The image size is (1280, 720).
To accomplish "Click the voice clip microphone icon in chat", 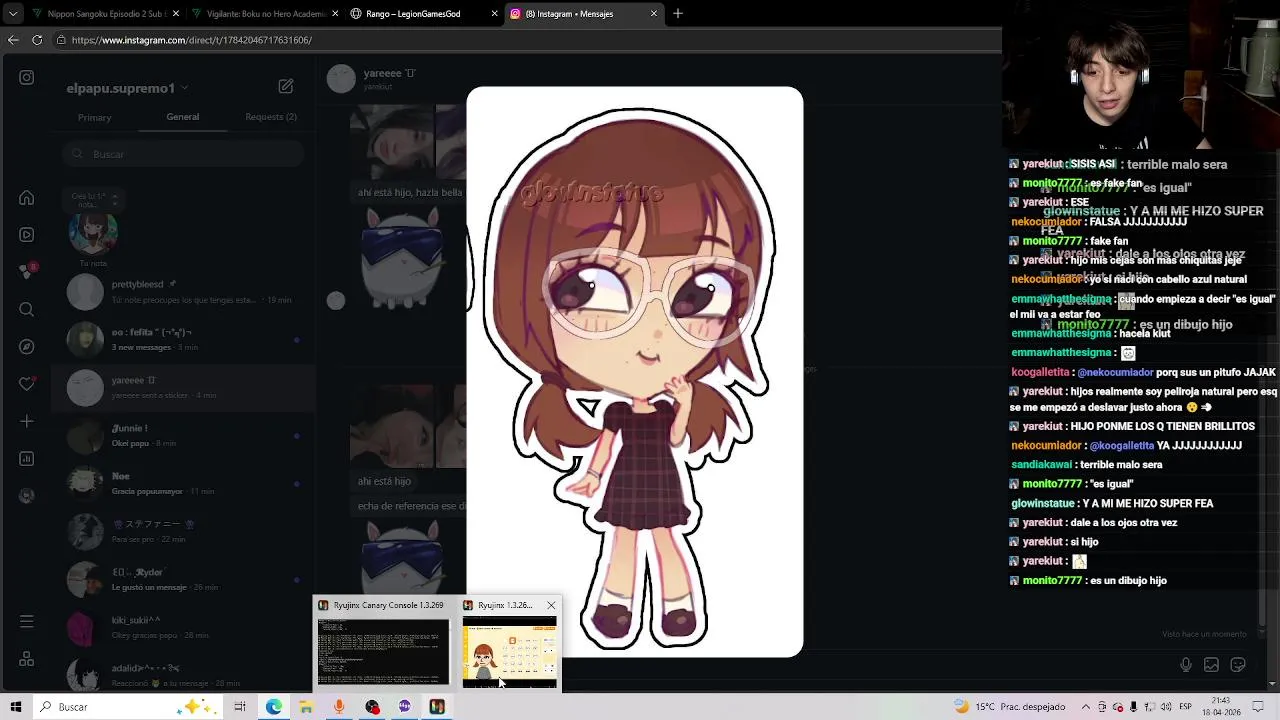I will (x=1186, y=664).
